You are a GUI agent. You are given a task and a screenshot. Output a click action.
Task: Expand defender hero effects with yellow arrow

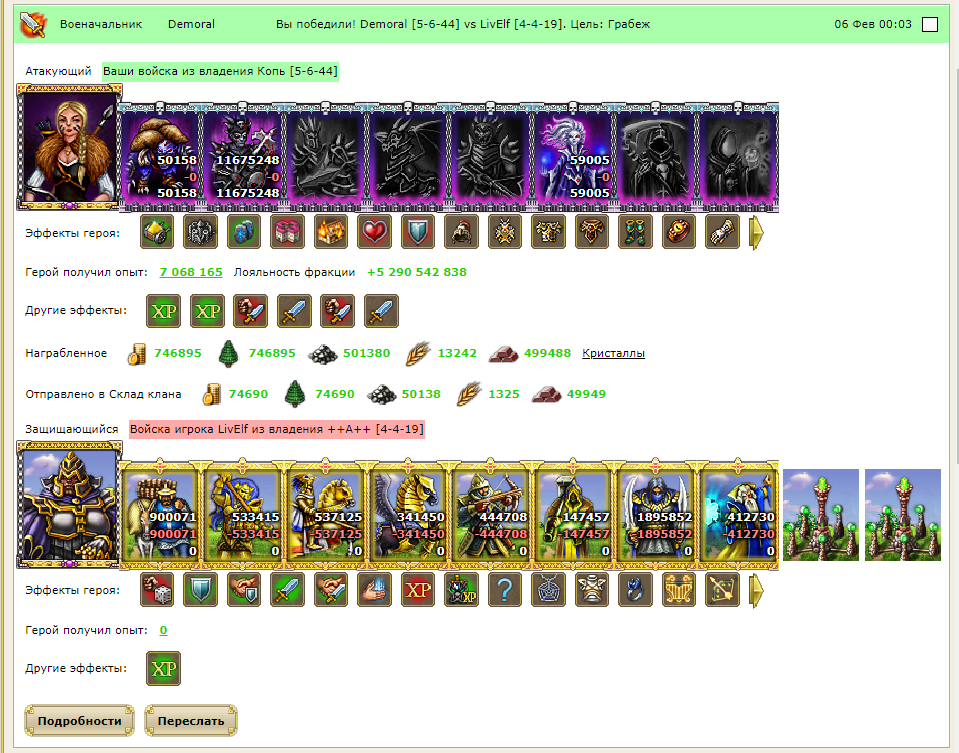[757, 590]
